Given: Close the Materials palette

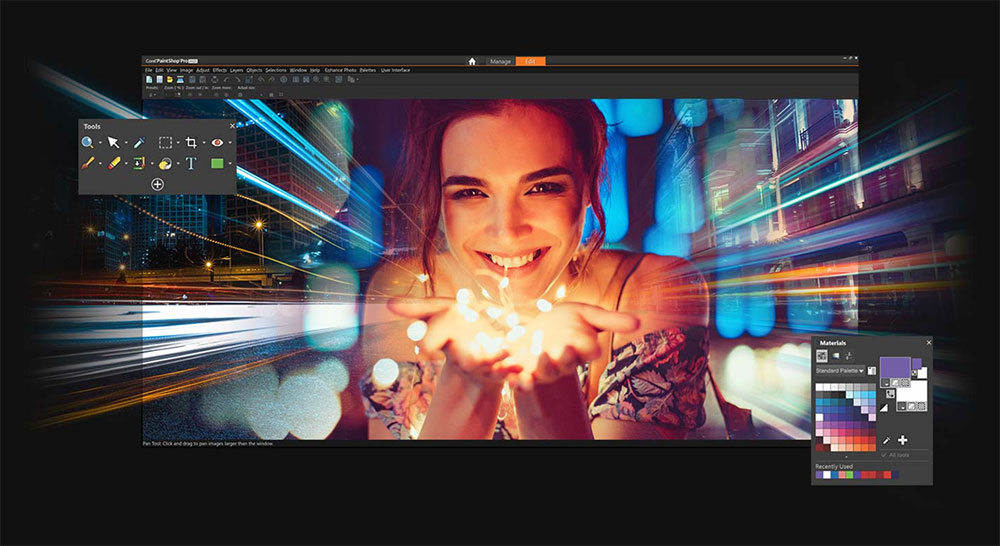Looking at the screenshot, I should (929, 343).
